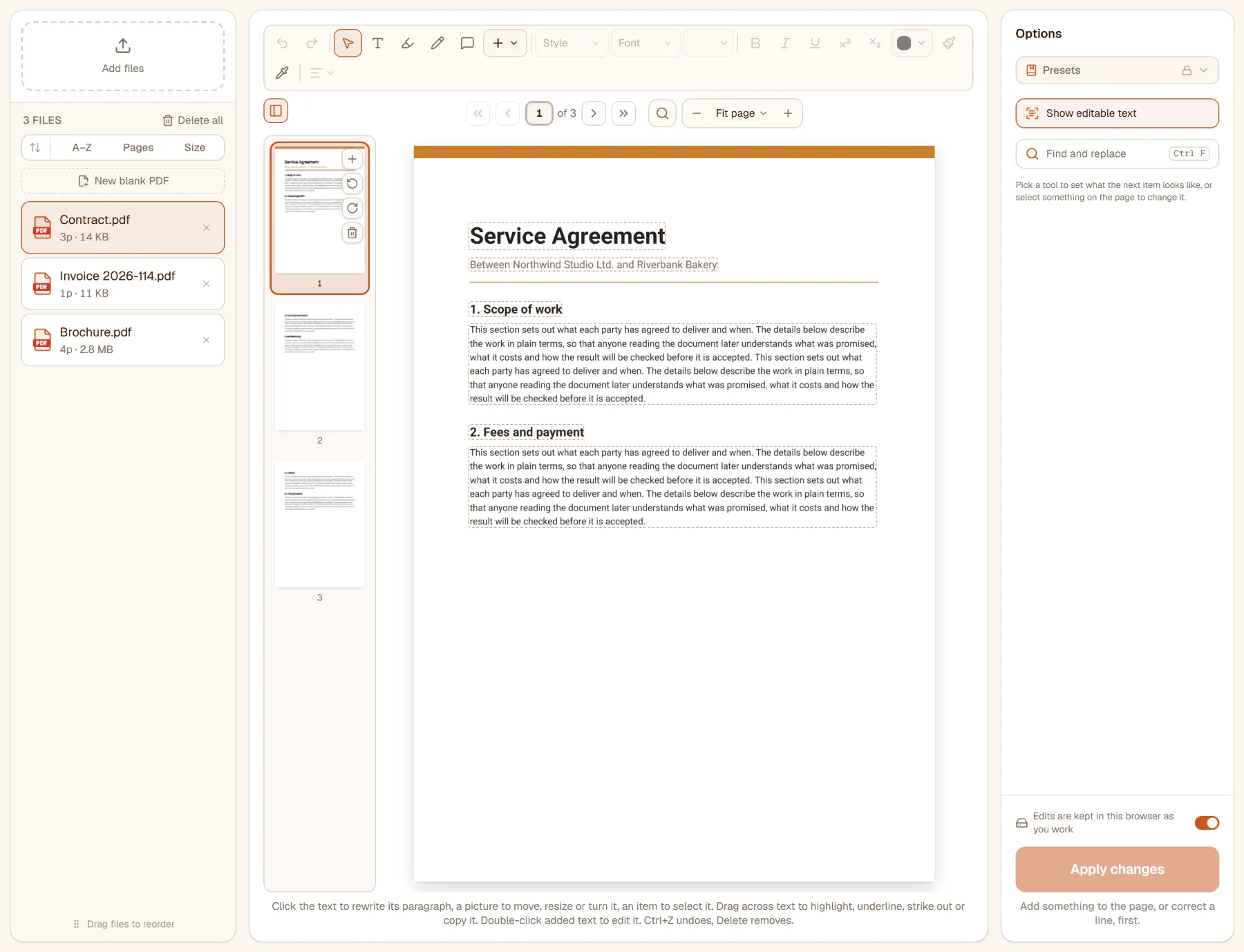Click the Find and replace field
The width and height of the screenshot is (1244, 952).
(1117, 153)
